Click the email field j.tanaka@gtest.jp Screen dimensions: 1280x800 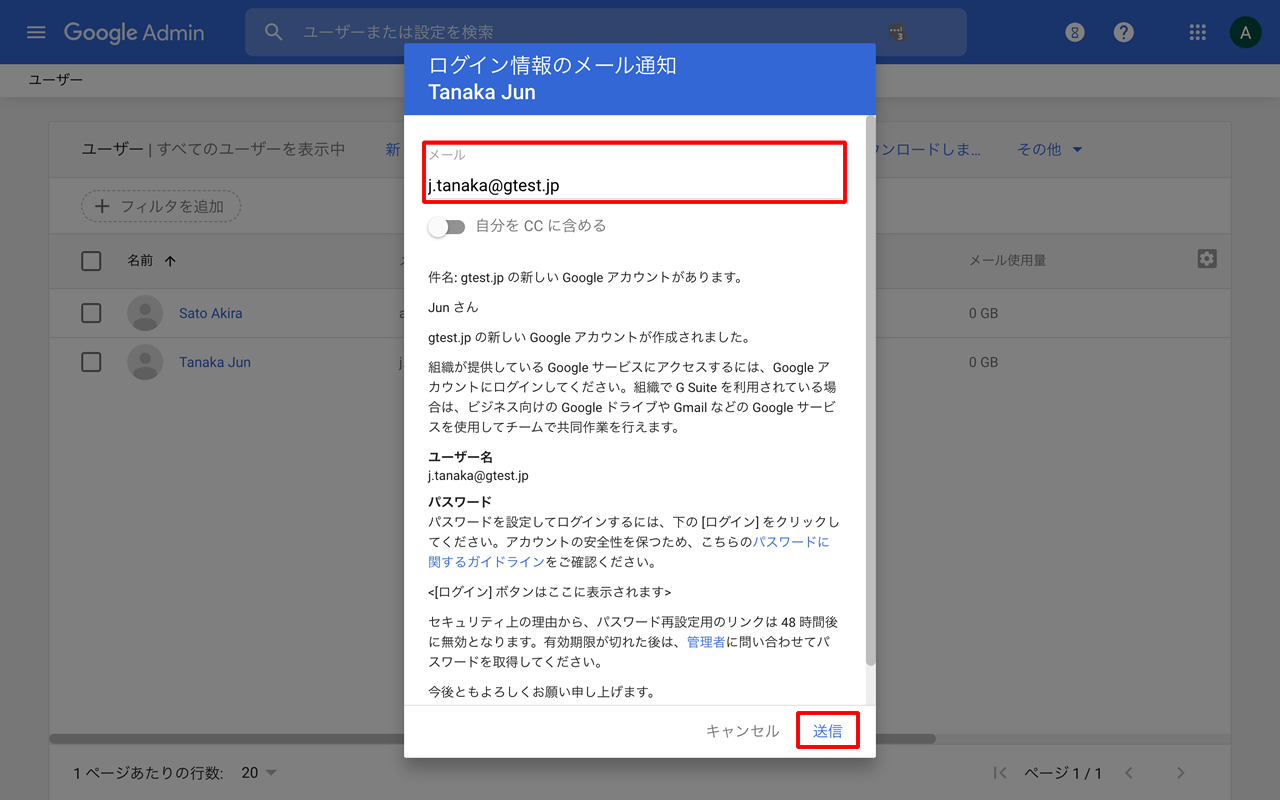tap(635, 172)
